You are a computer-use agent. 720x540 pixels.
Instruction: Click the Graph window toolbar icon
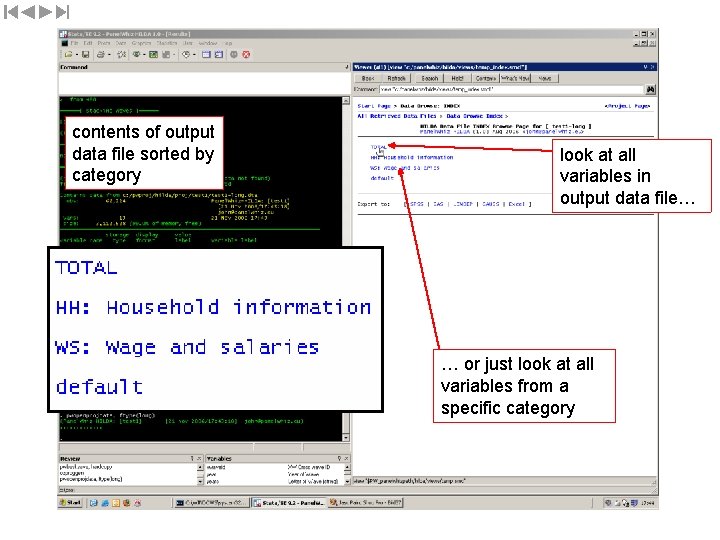tap(166, 55)
